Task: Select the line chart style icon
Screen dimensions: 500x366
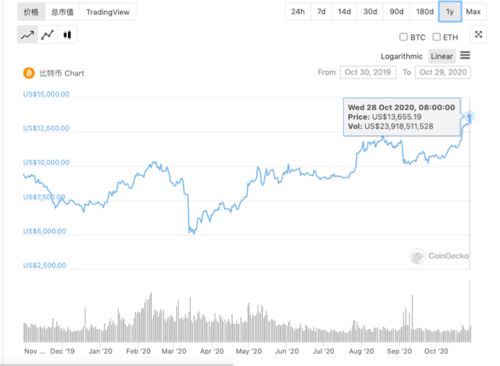Action: click(27, 35)
